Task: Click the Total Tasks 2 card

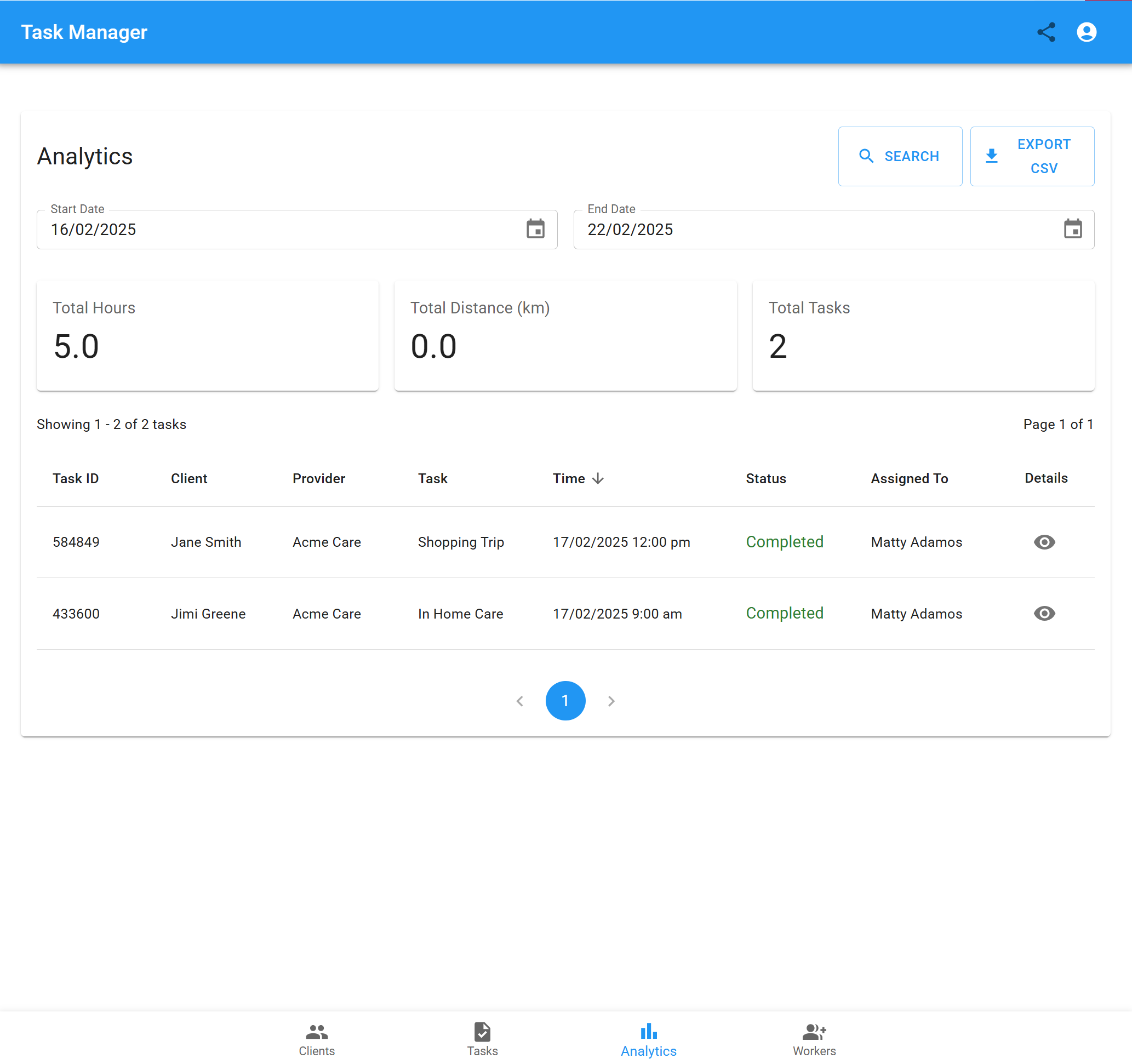Action: click(923, 335)
